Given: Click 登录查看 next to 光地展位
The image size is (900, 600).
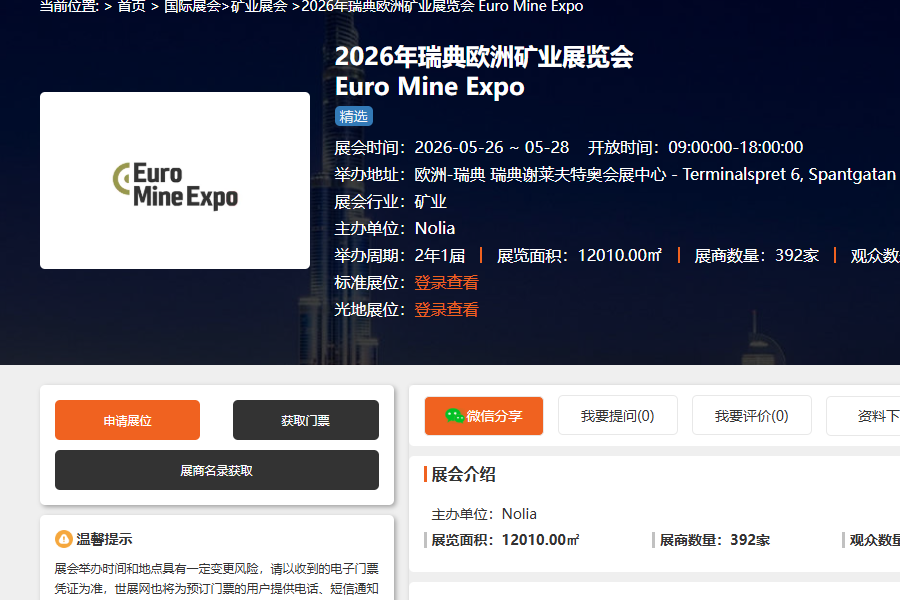Looking at the screenshot, I should point(446,309).
